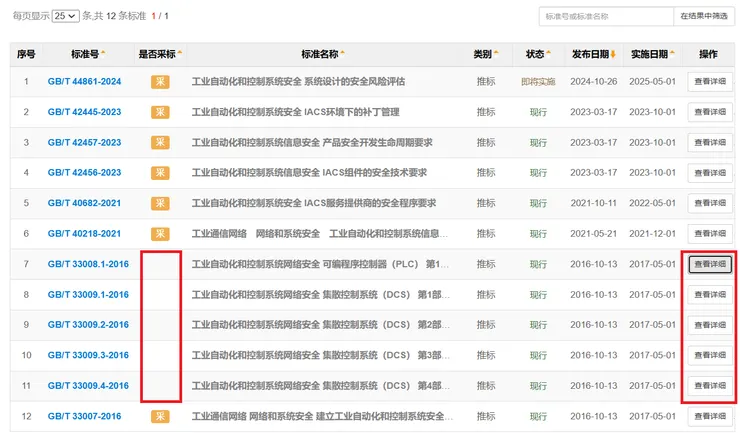
Task: View details for GB/T 42445-2023 row
Action: pos(710,112)
